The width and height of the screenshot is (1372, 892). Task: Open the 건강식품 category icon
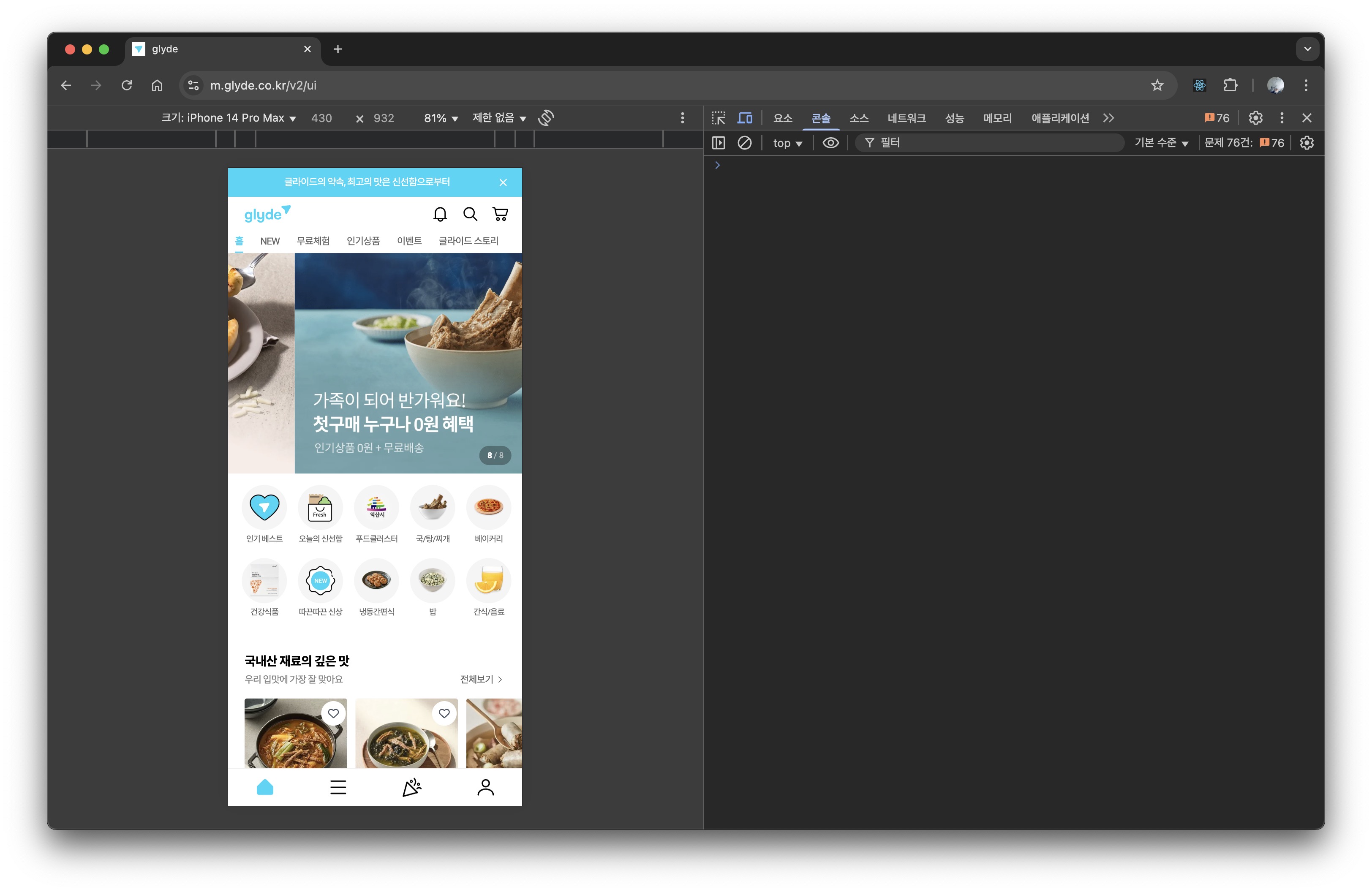coord(264,580)
